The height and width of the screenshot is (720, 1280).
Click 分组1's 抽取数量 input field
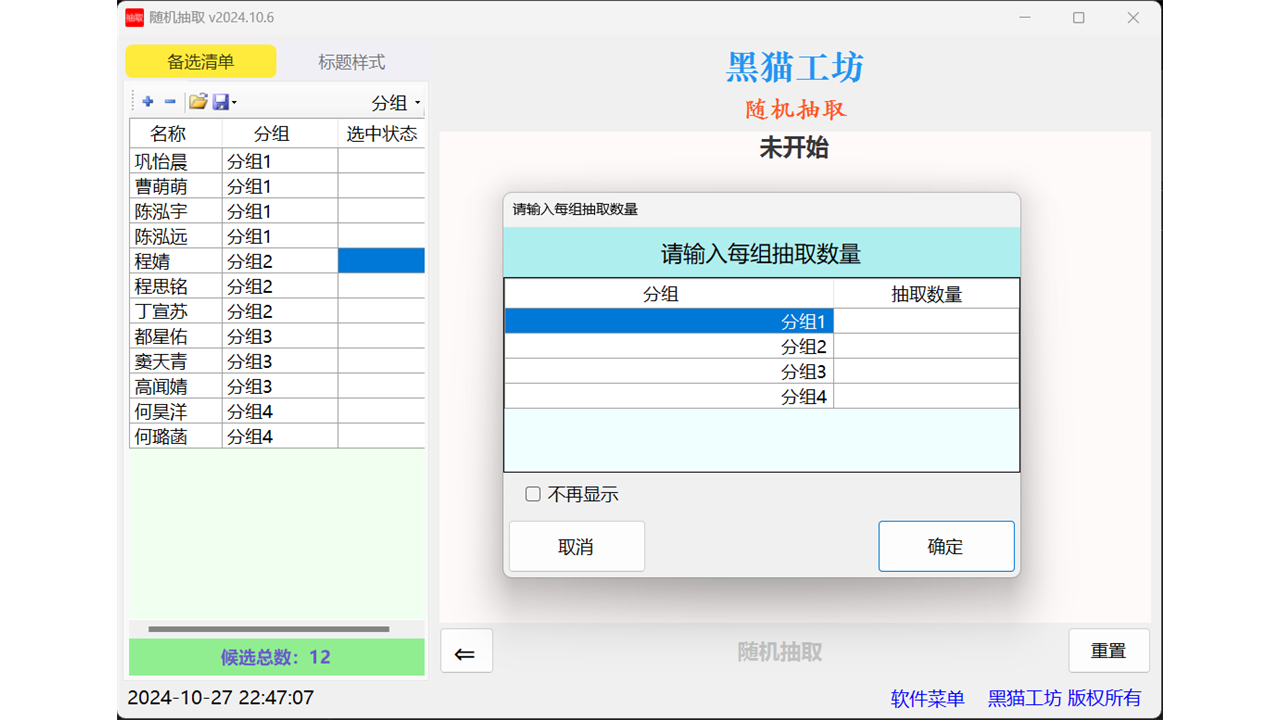click(925, 320)
